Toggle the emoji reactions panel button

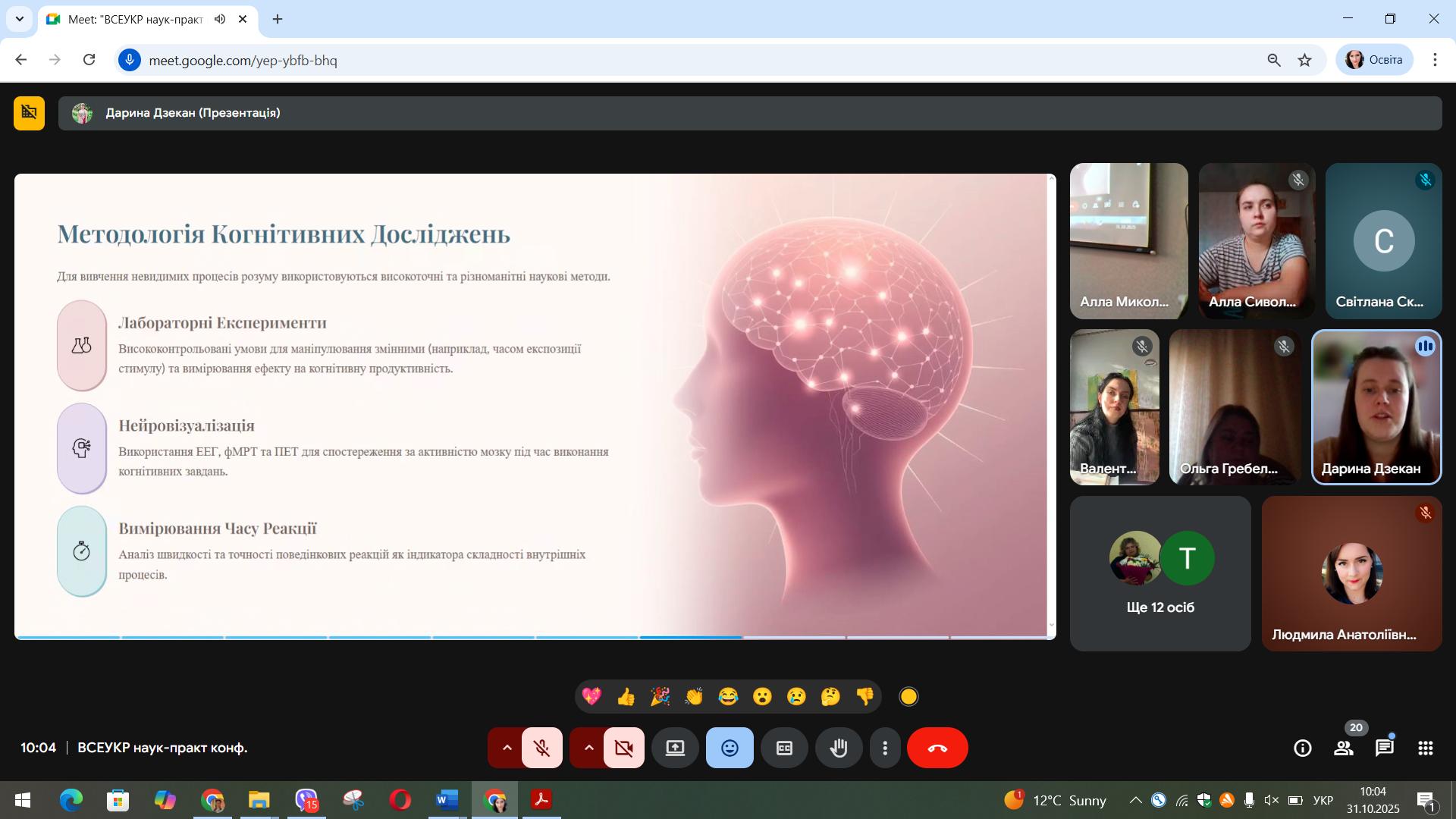(730, 748)
